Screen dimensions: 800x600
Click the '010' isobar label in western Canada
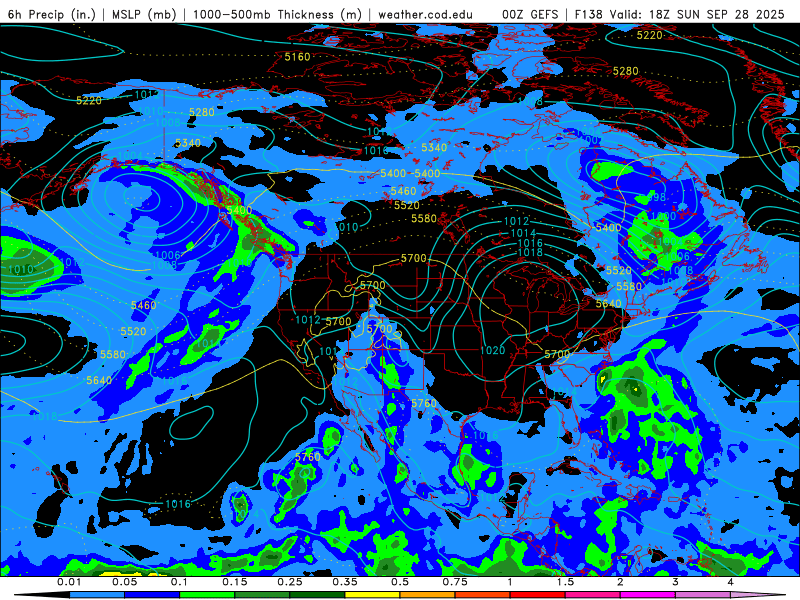[348, 227]
